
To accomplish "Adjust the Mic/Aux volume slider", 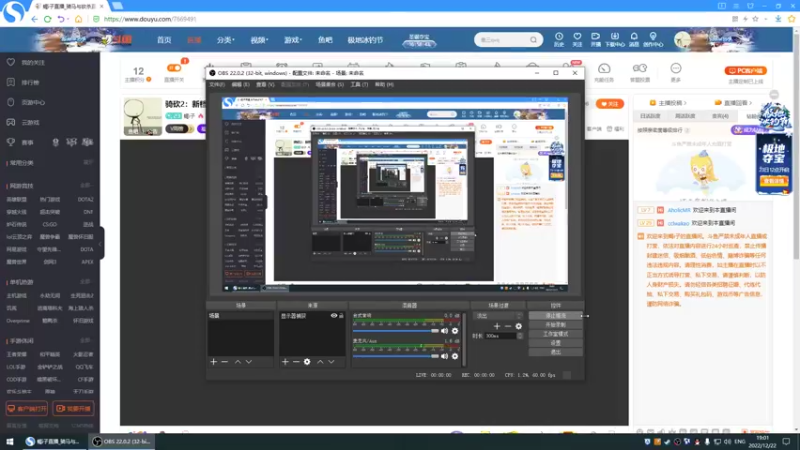I will tap(396, 356).
